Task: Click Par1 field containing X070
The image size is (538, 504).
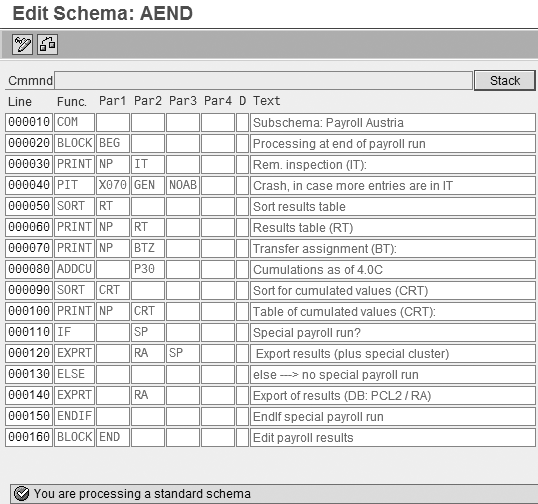Action: click(113, 185)
